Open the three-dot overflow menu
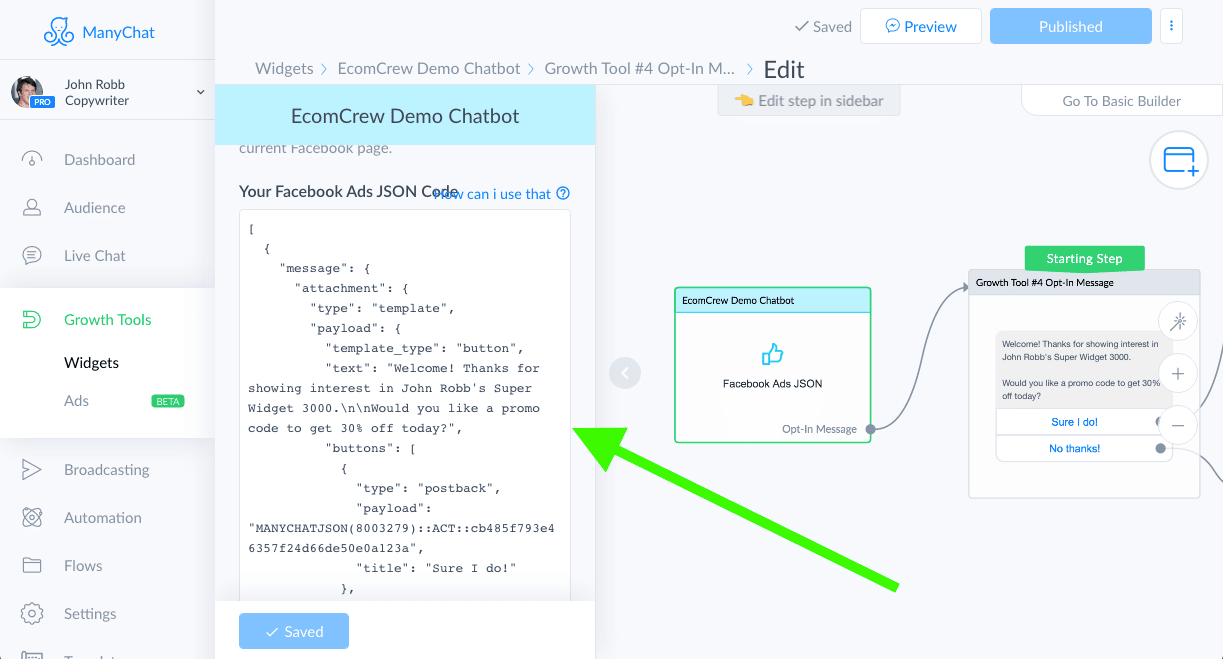This screenshot has width=1223, height=659. point(1171,26)
